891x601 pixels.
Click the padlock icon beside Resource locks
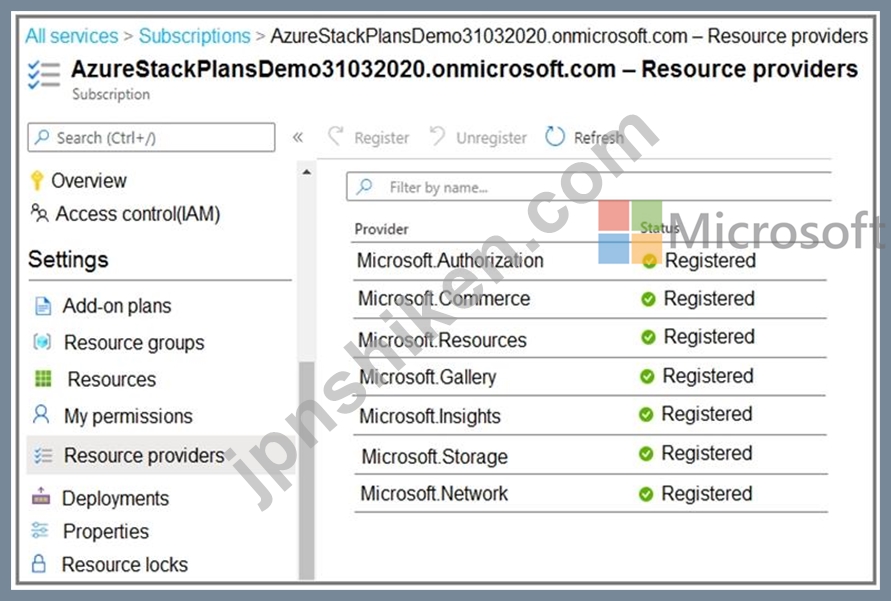click(x=39, y=563)
